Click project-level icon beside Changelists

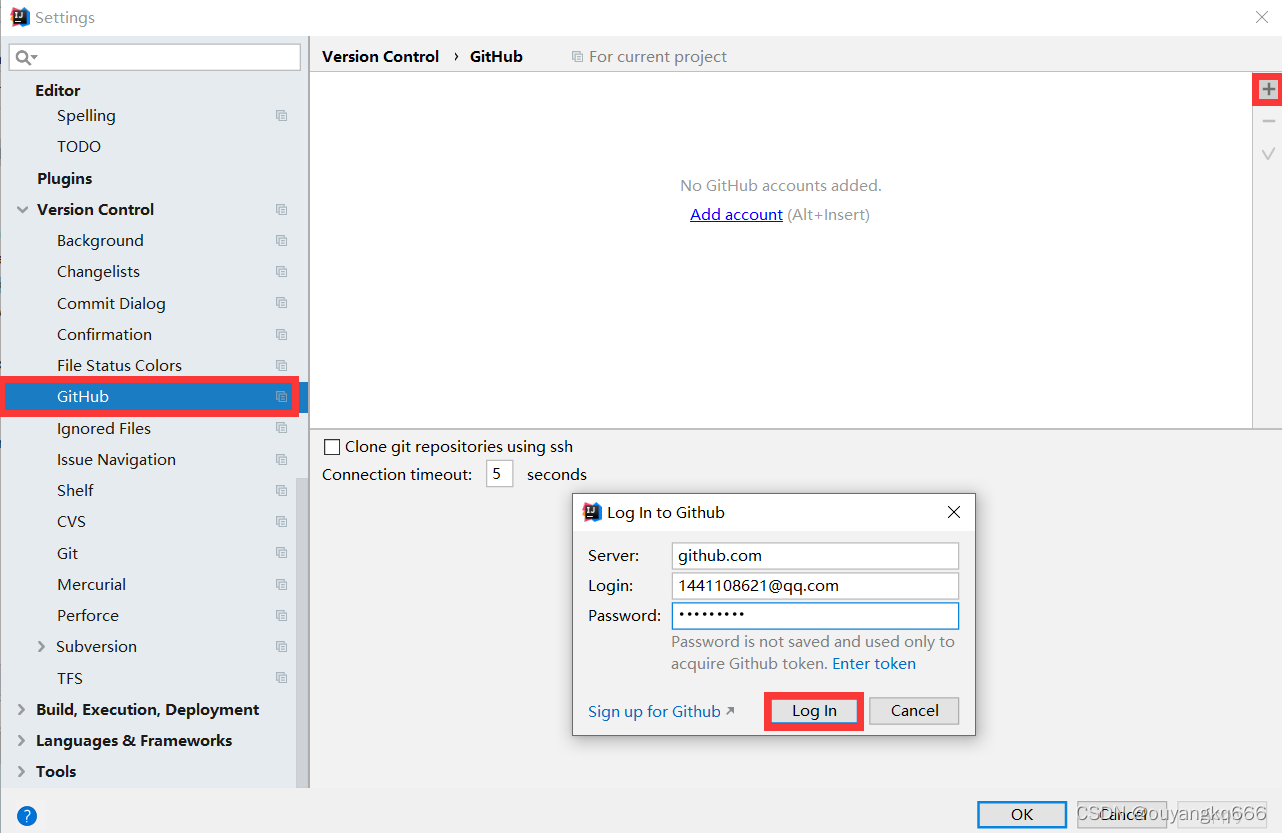point(282,272)
